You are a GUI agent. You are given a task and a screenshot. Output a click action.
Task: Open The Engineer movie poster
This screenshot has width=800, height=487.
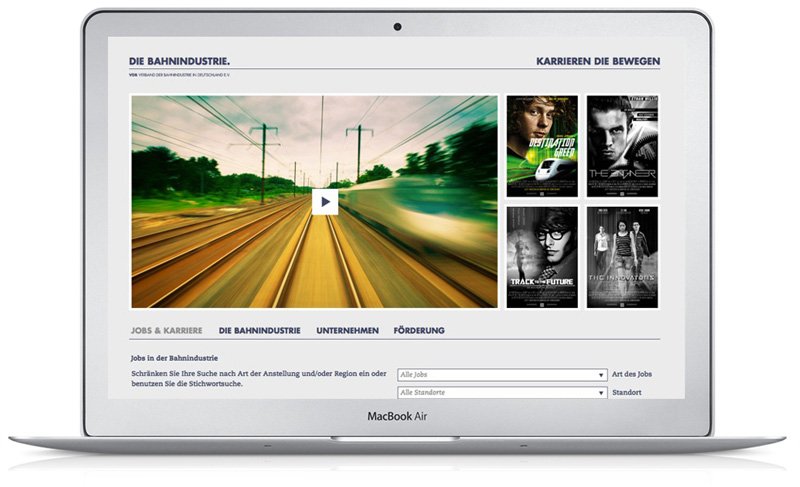(x=622, y=146)
